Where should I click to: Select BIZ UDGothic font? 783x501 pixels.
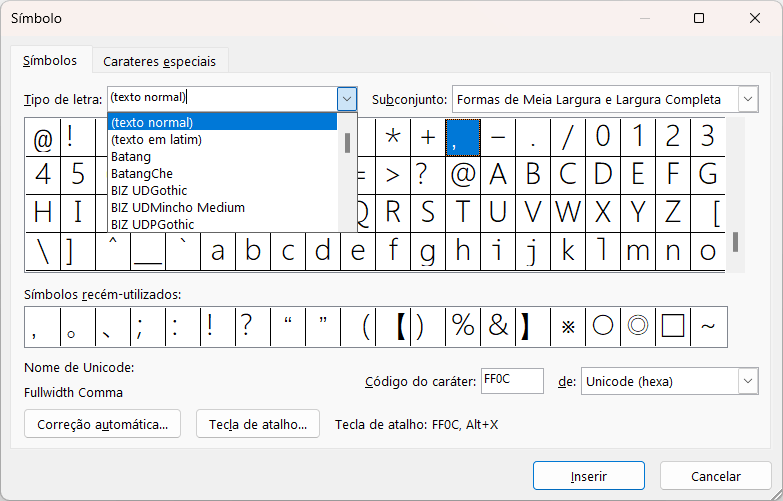click(222, 190)
